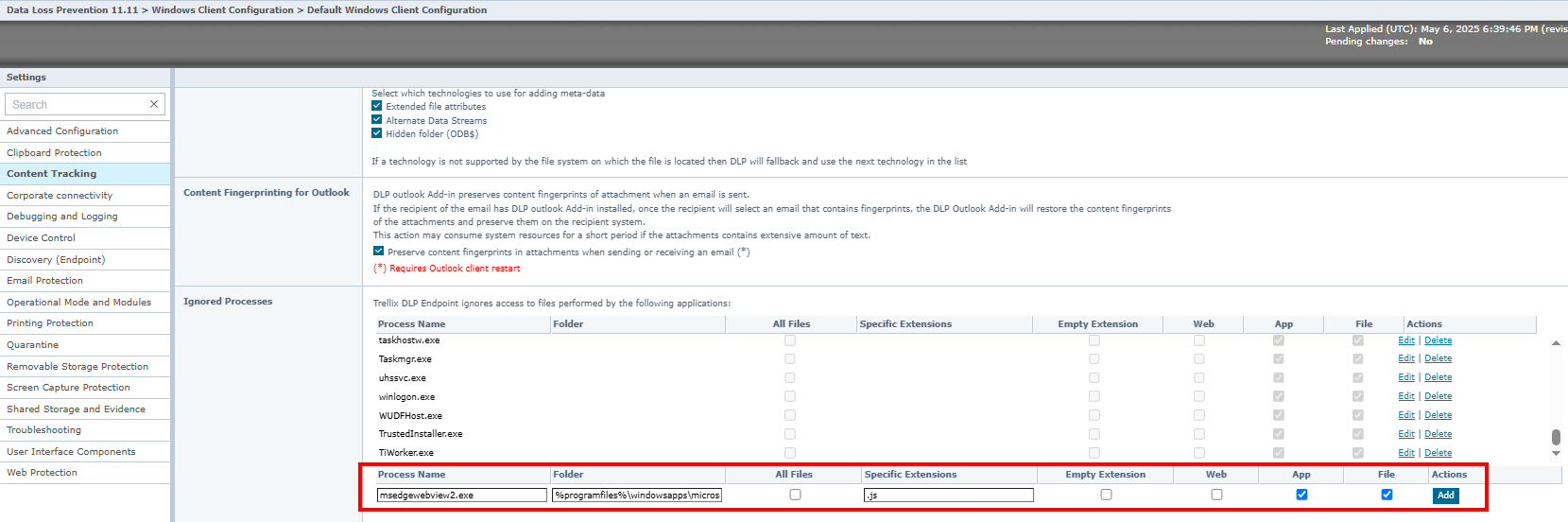Edit the taskhostw.exe entry
The width and height of the screenshot is (1568, 522).
(x=1406, y=340)
